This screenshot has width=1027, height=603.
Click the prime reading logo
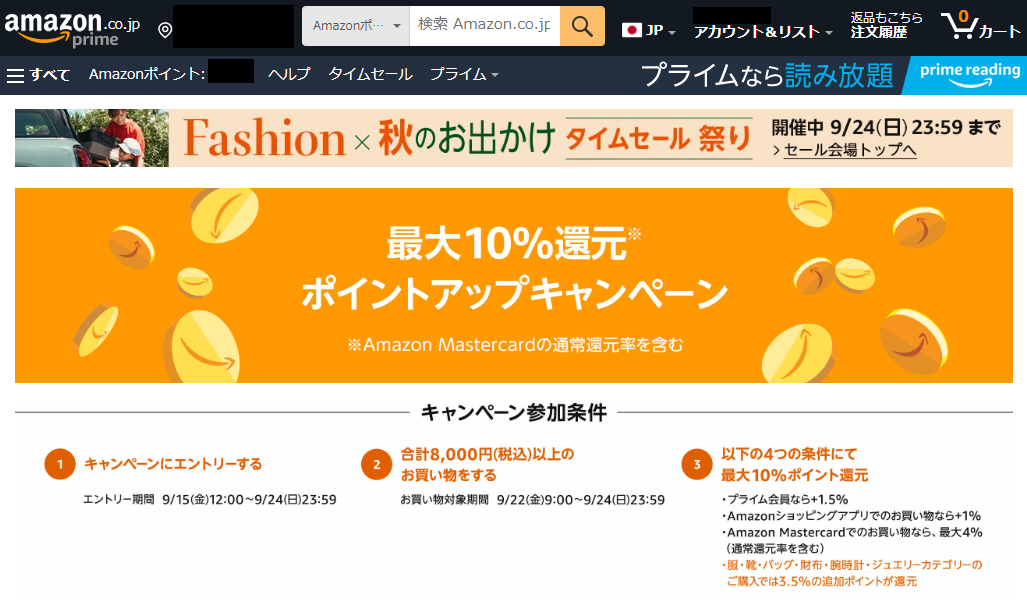(969, 75)
